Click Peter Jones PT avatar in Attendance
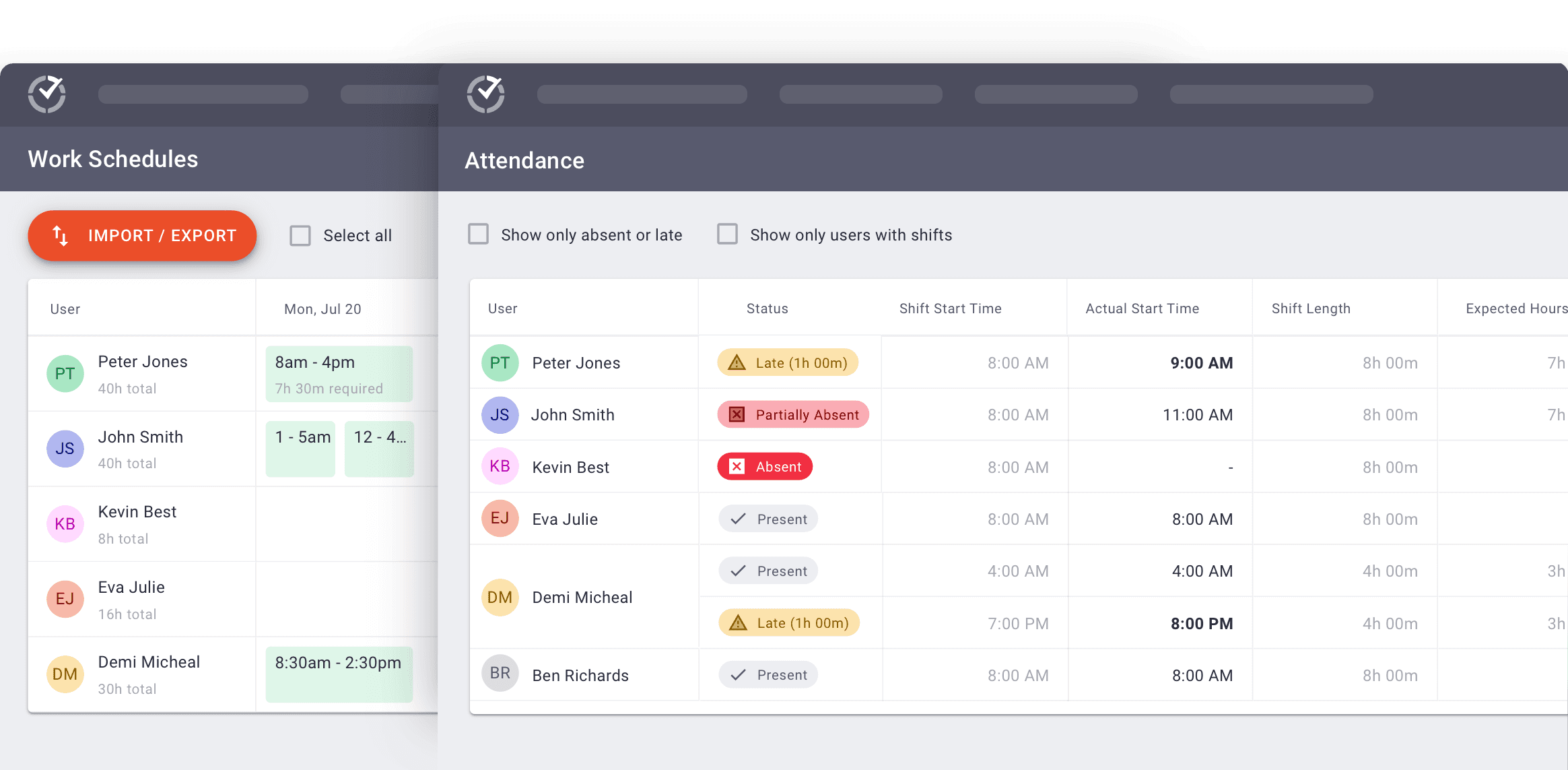 [500, 362]
